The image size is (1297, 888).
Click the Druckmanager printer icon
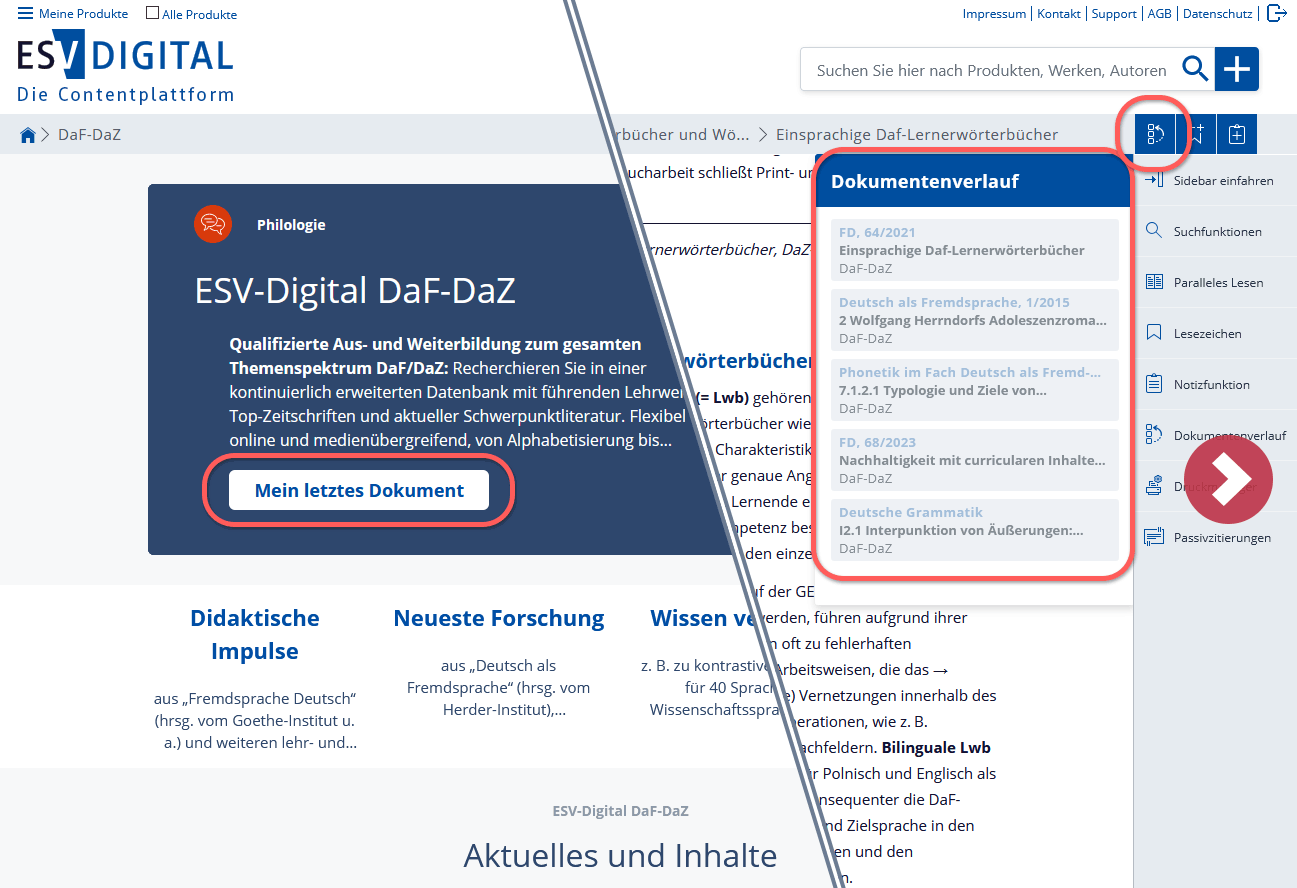[1154, 486]
